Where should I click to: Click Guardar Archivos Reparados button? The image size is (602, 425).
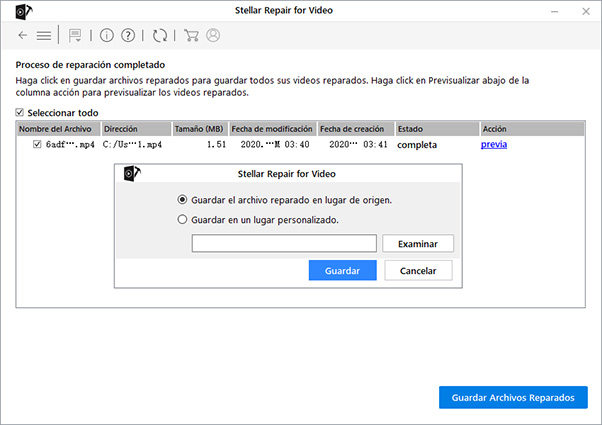[x=513, y=397]
